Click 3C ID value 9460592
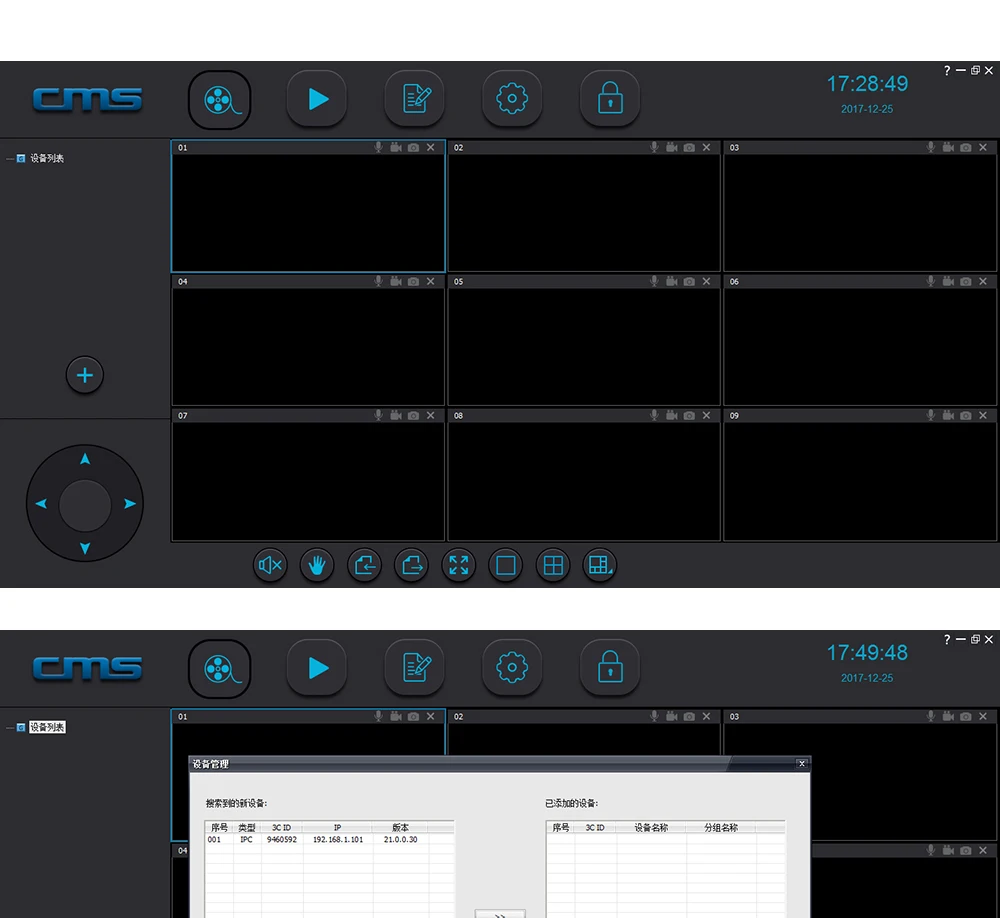Image resolution: width=1000 pixels, height=918 pixels. [281, 840]
